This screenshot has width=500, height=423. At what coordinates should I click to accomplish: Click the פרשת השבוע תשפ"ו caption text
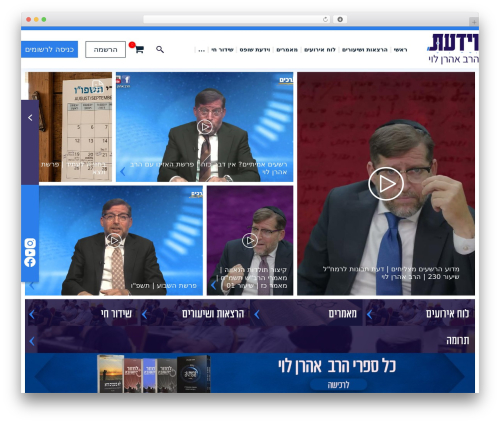164,286
